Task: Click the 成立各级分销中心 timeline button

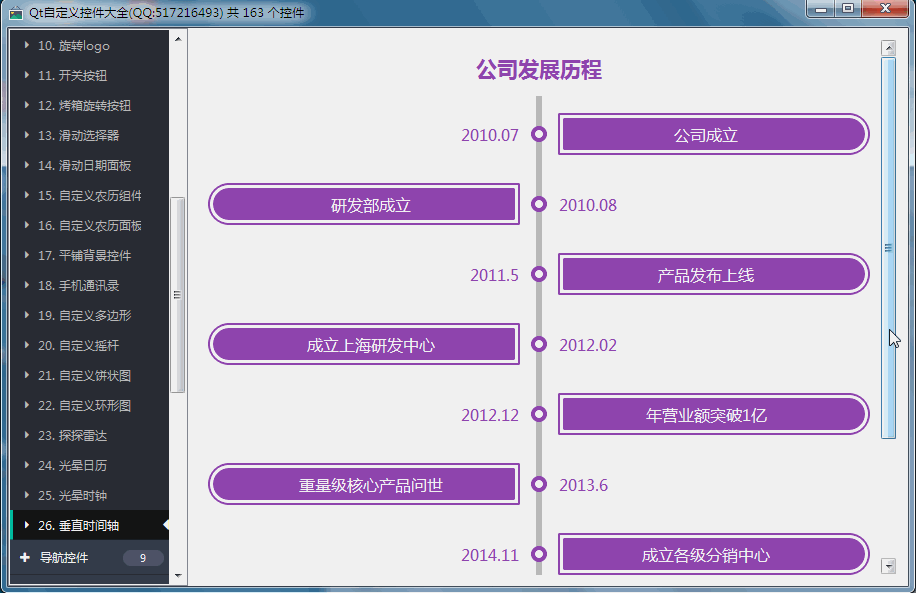Action: point(713,554)
